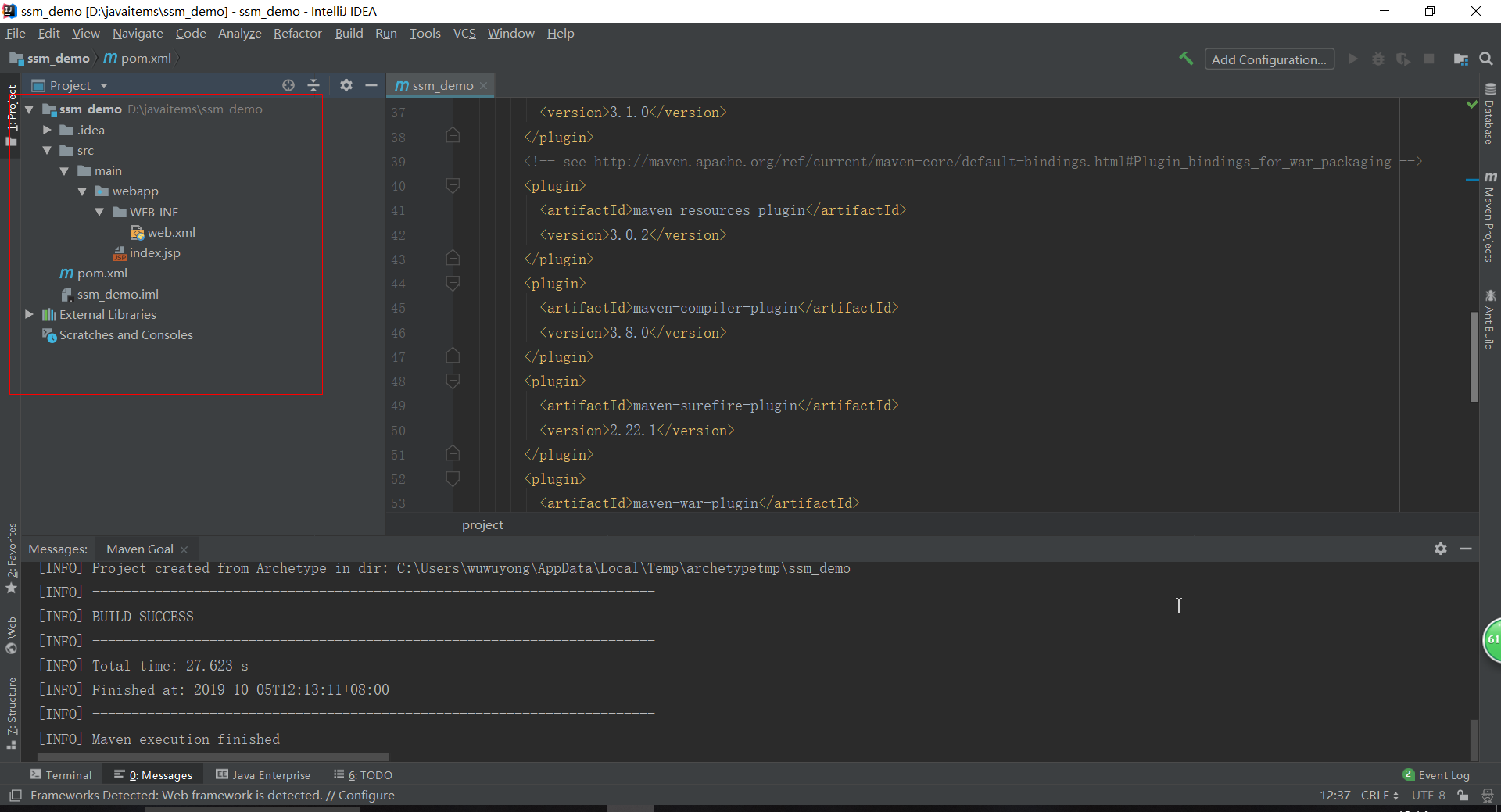This screenshot has width=1501, height=812.
Task: Collapse all in the Project panel
Action: point(313,85)
